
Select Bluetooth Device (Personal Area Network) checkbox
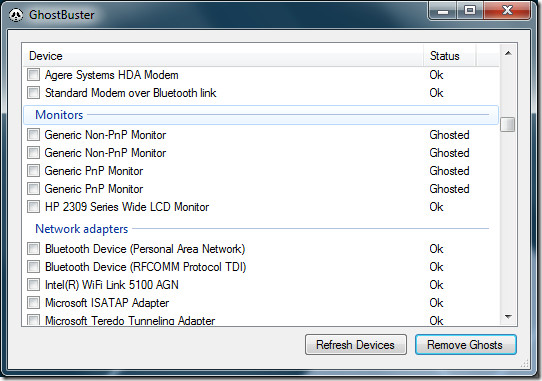click(x=34, y=249)
